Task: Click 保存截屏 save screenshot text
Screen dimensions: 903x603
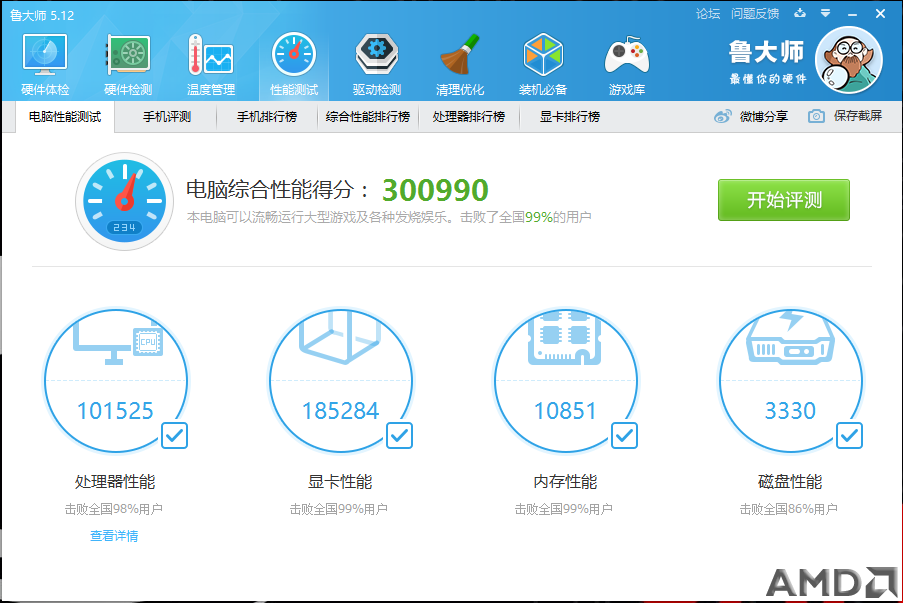Action: [x=858, y=116]
